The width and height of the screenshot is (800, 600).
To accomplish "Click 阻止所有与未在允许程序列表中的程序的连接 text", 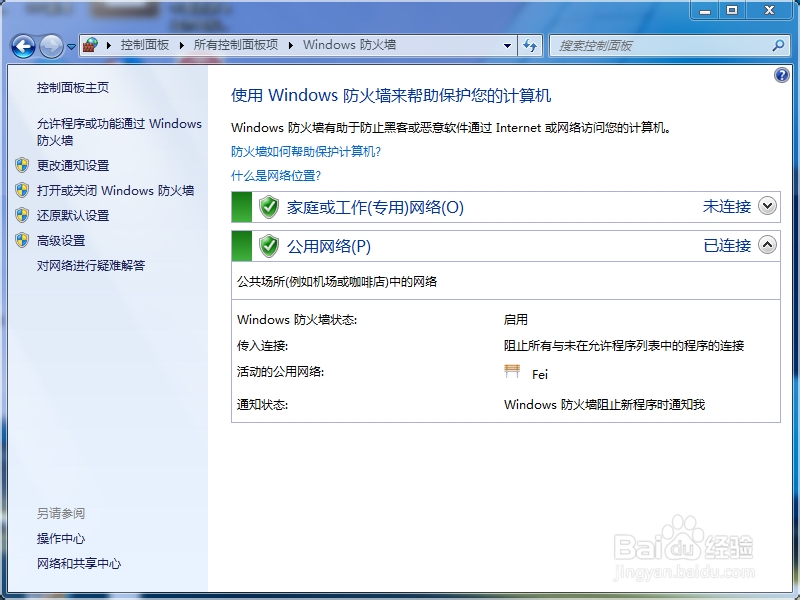I will point(624,346).
